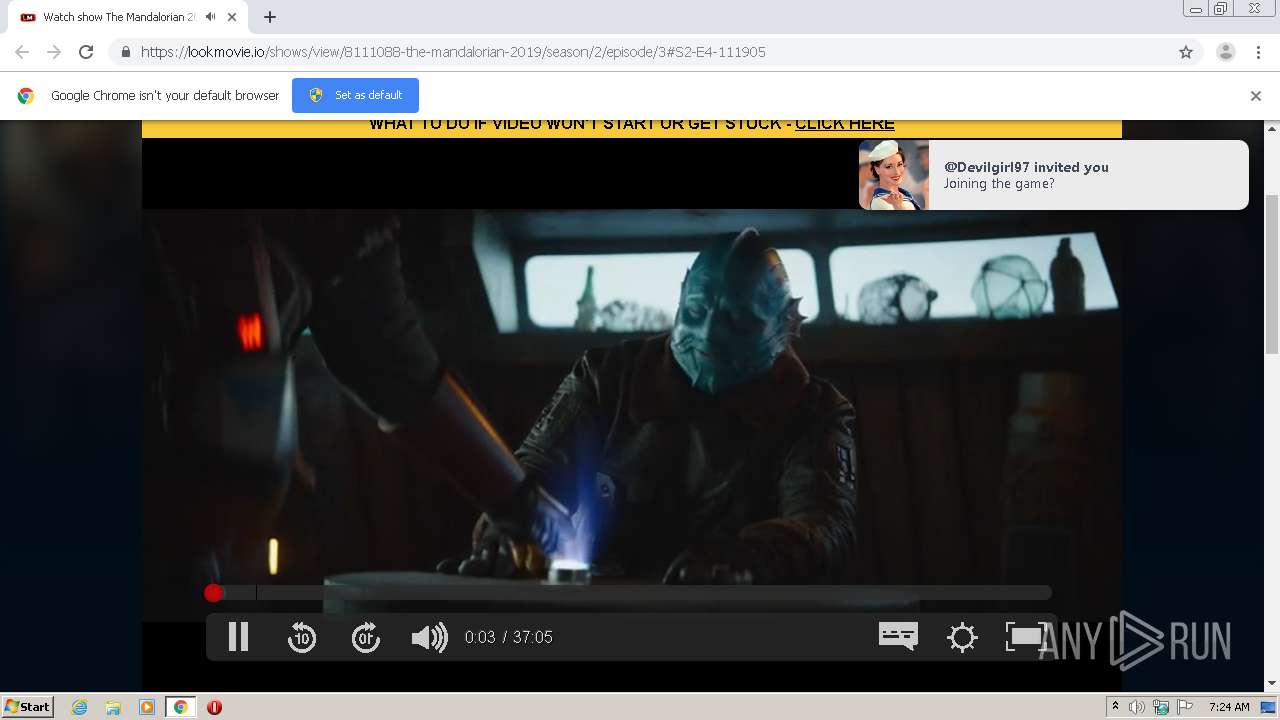The width and height of the screenshot is (1280, 720).
Task: Click the red playhead scrubber
Action: 213,593
